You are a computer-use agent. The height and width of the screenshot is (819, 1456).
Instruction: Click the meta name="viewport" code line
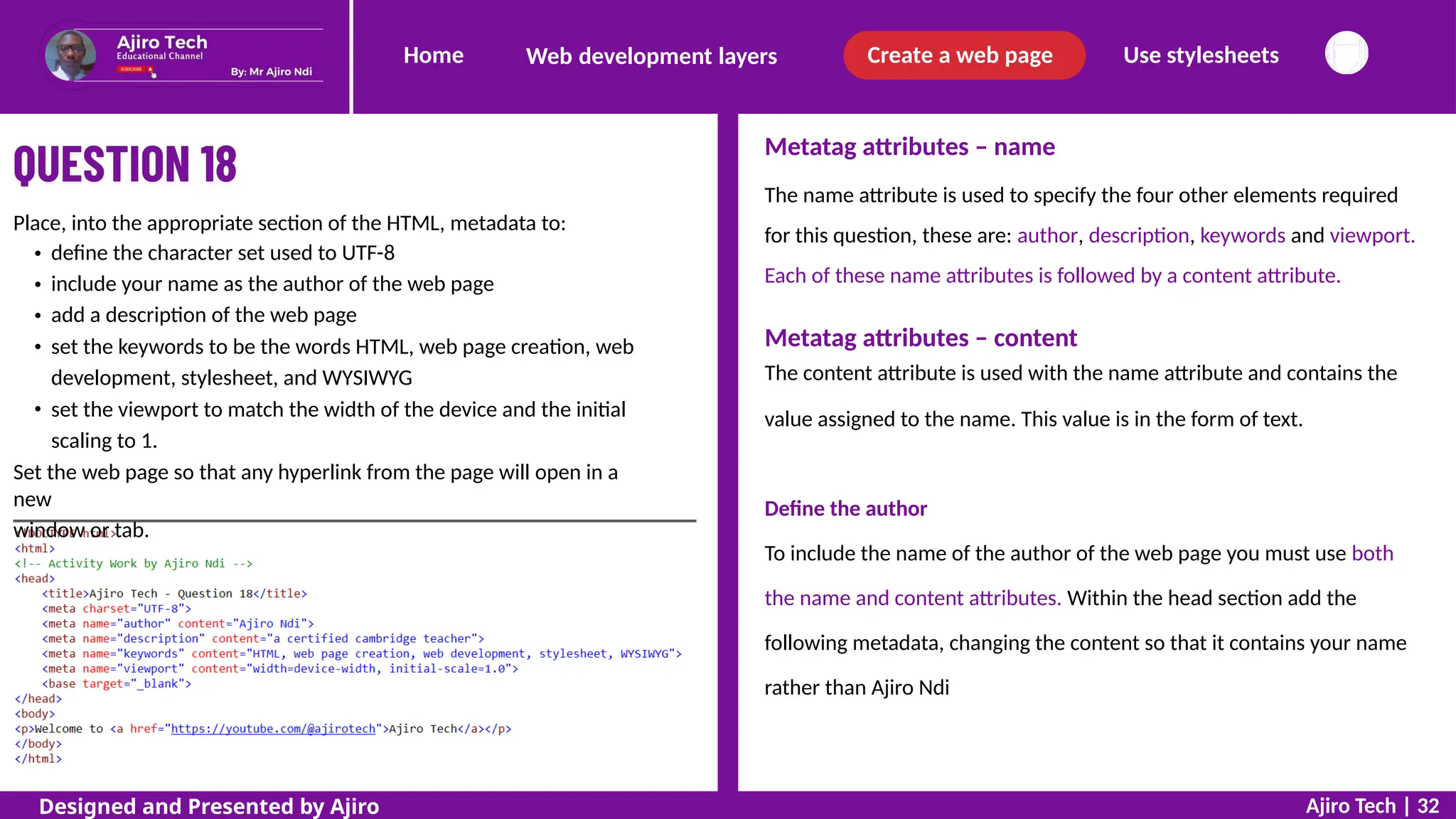point(280,668)
